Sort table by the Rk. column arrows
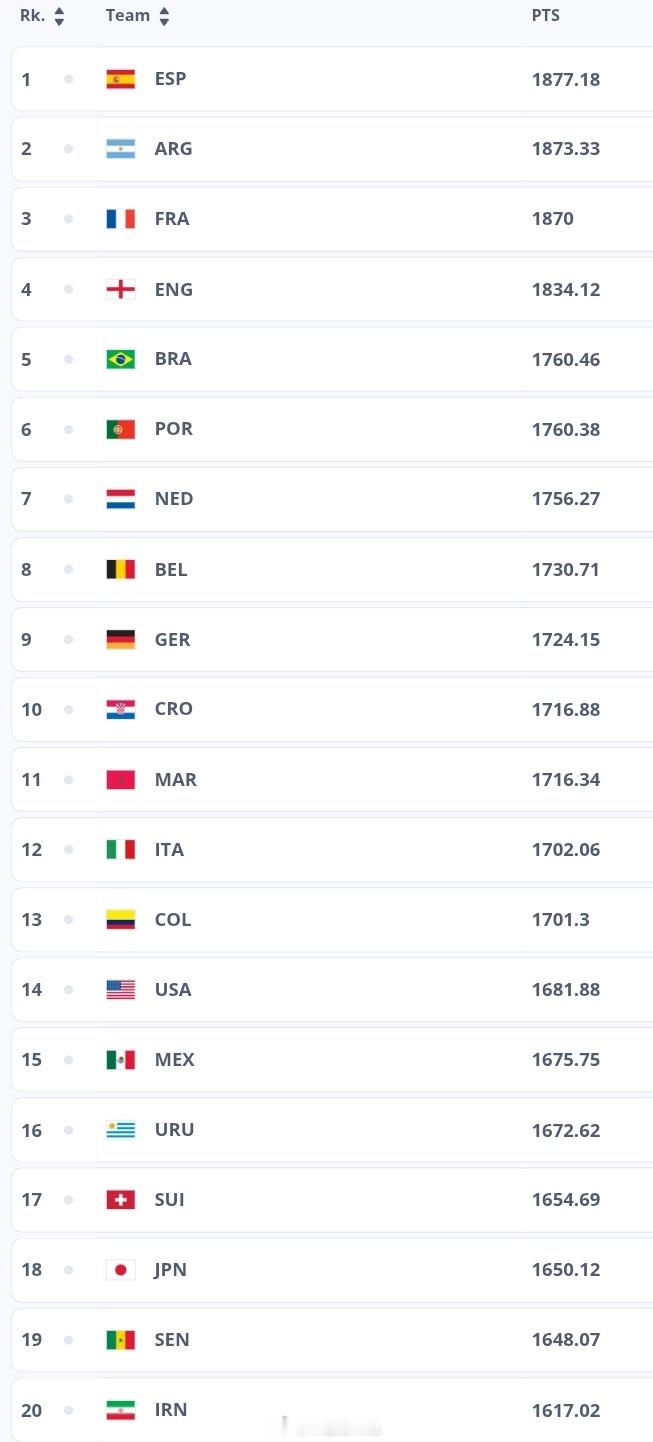The width and height of the screenshot is (653, 1442). [x=59, y=16]
